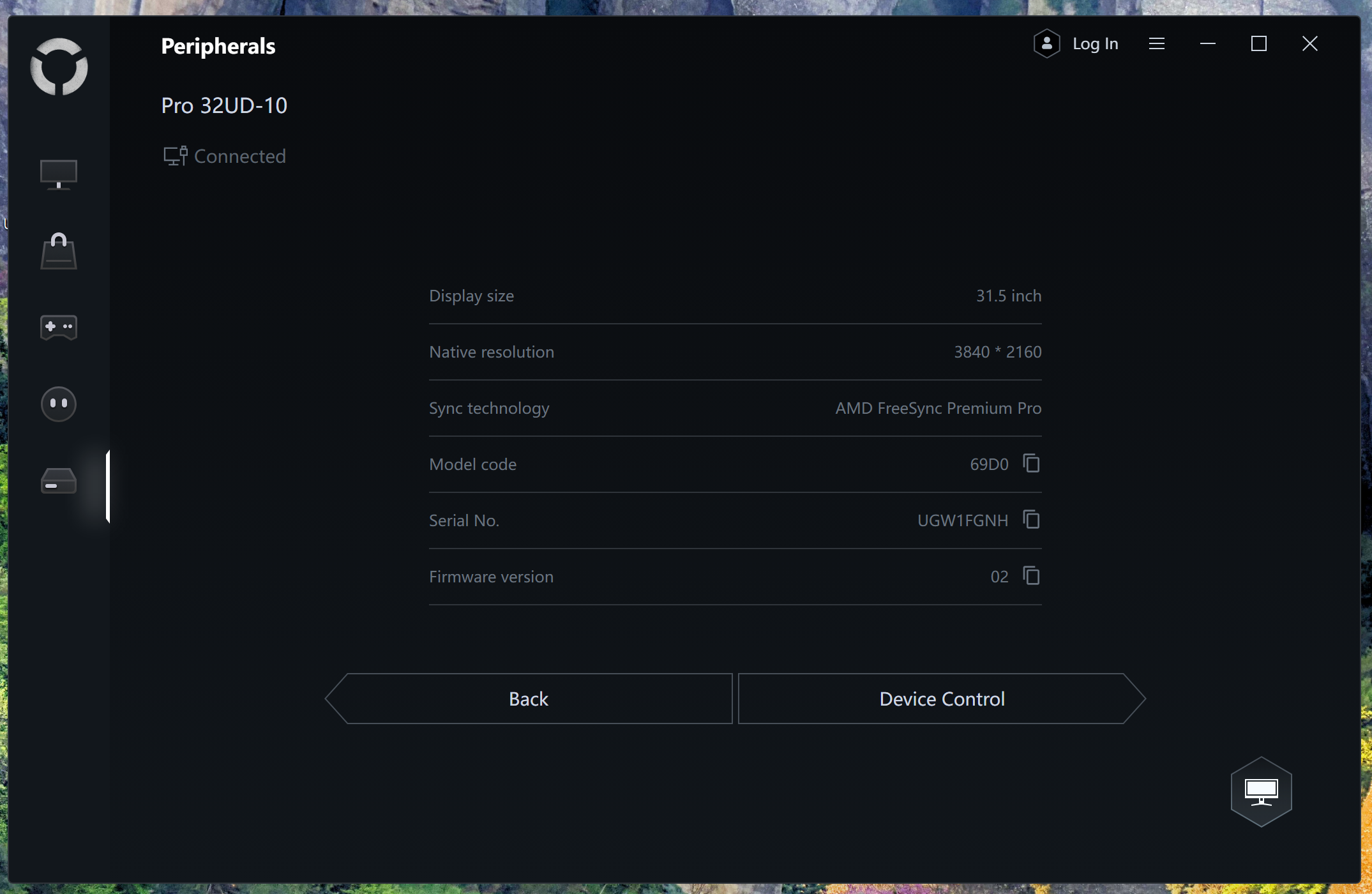Screen dimensions: 1372x894
Task: Copy the firmware version value
Action: click(1031, 576)
